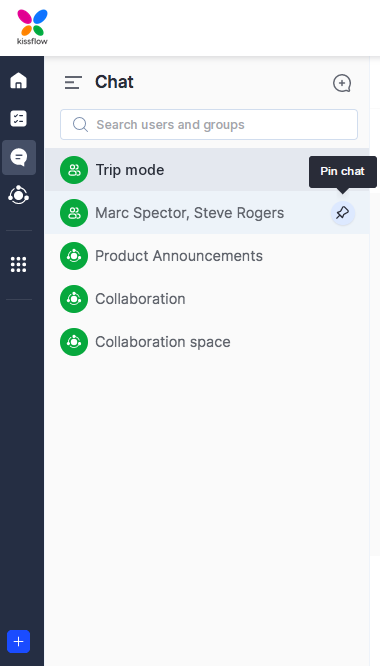
Task: Start a new chat with plus bubble icon
Action: pyautogui.click(x=342, y=83)
